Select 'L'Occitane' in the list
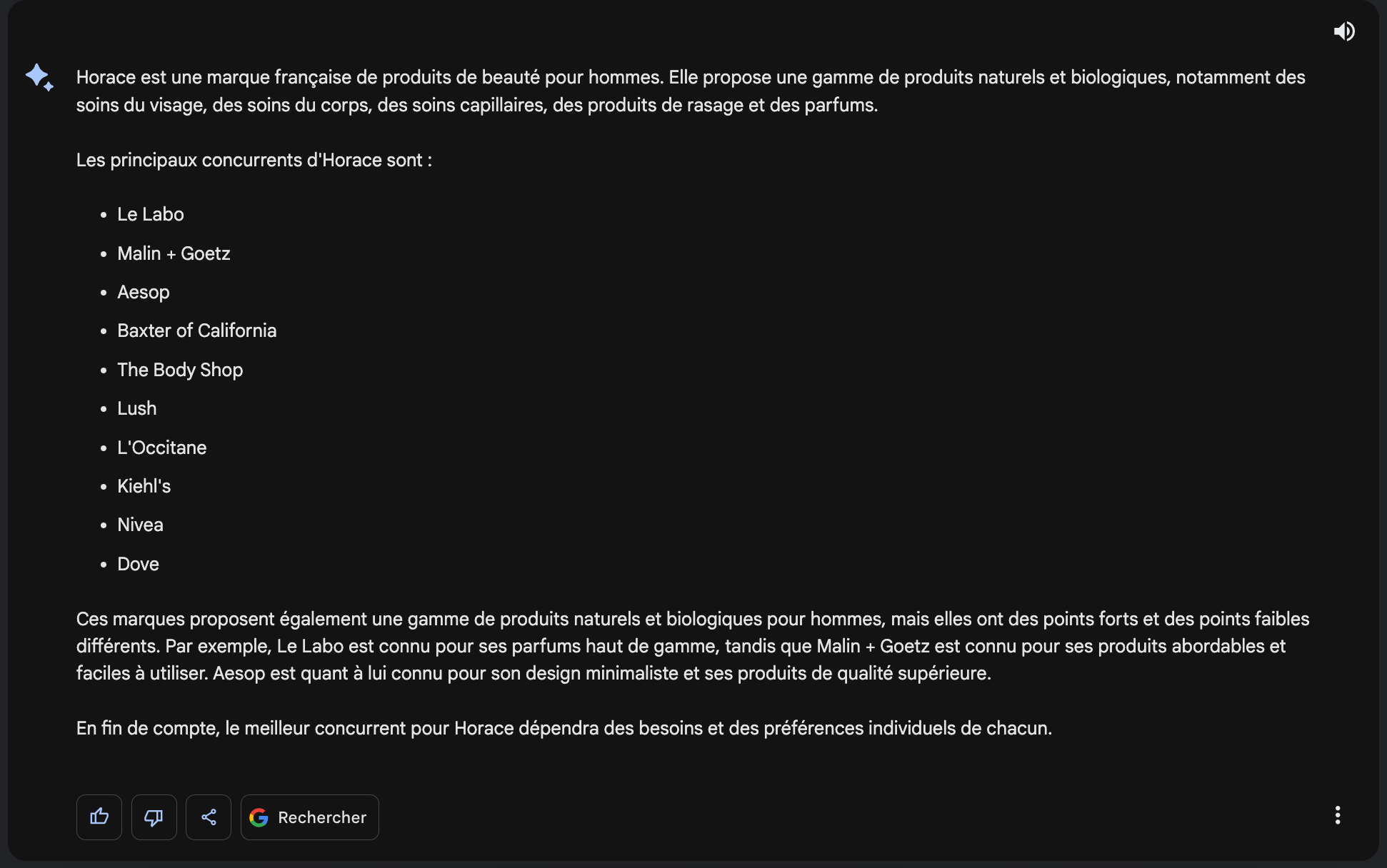1387x868 pixels. pyautogui.click(x=161, y=447)
